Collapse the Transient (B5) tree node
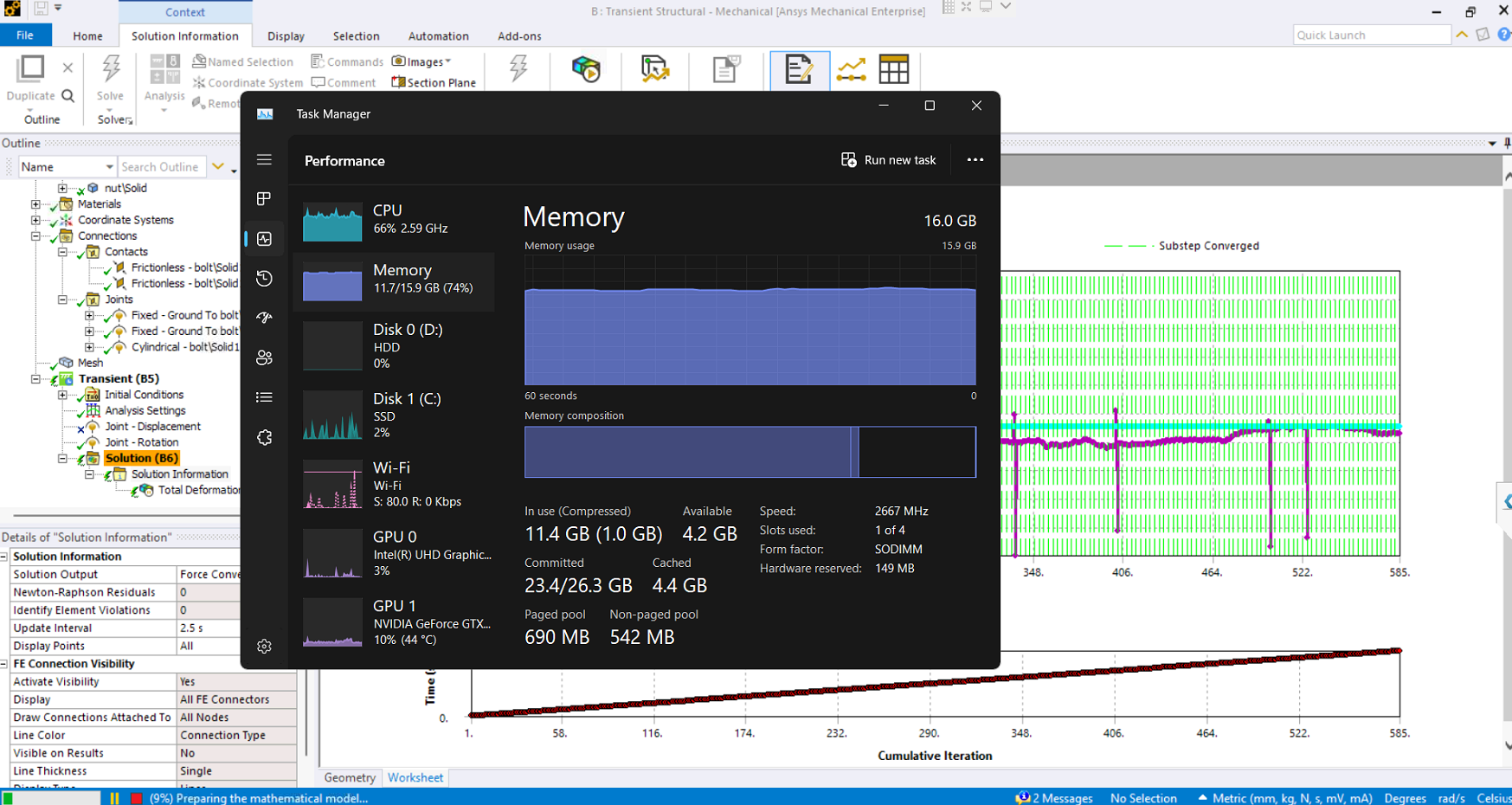Image resolution: width=1512 pixels, height=805 pixels. [35, 379]
